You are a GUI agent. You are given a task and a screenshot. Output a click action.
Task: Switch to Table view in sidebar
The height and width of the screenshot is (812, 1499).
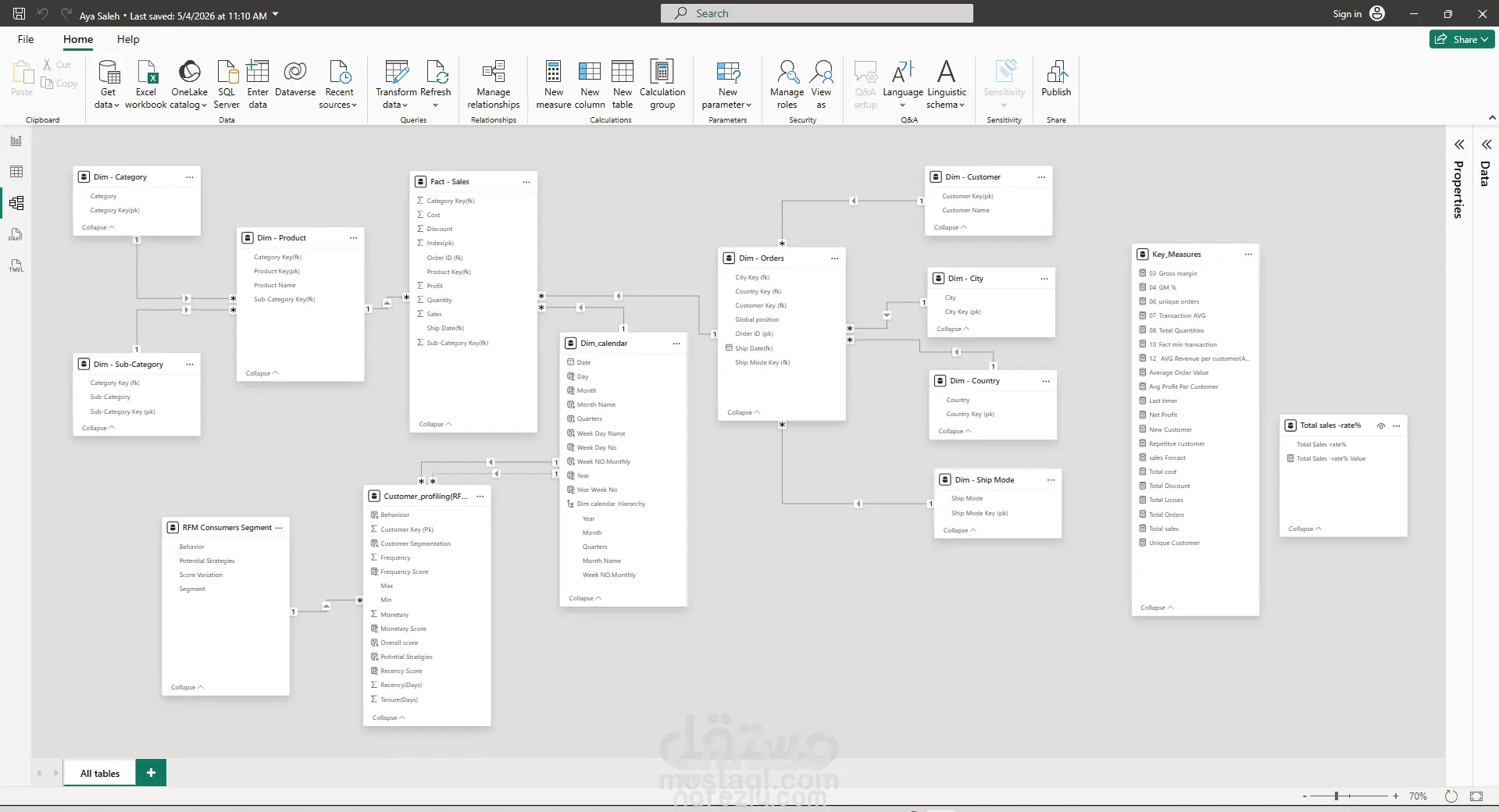click(x=16, y=172)
